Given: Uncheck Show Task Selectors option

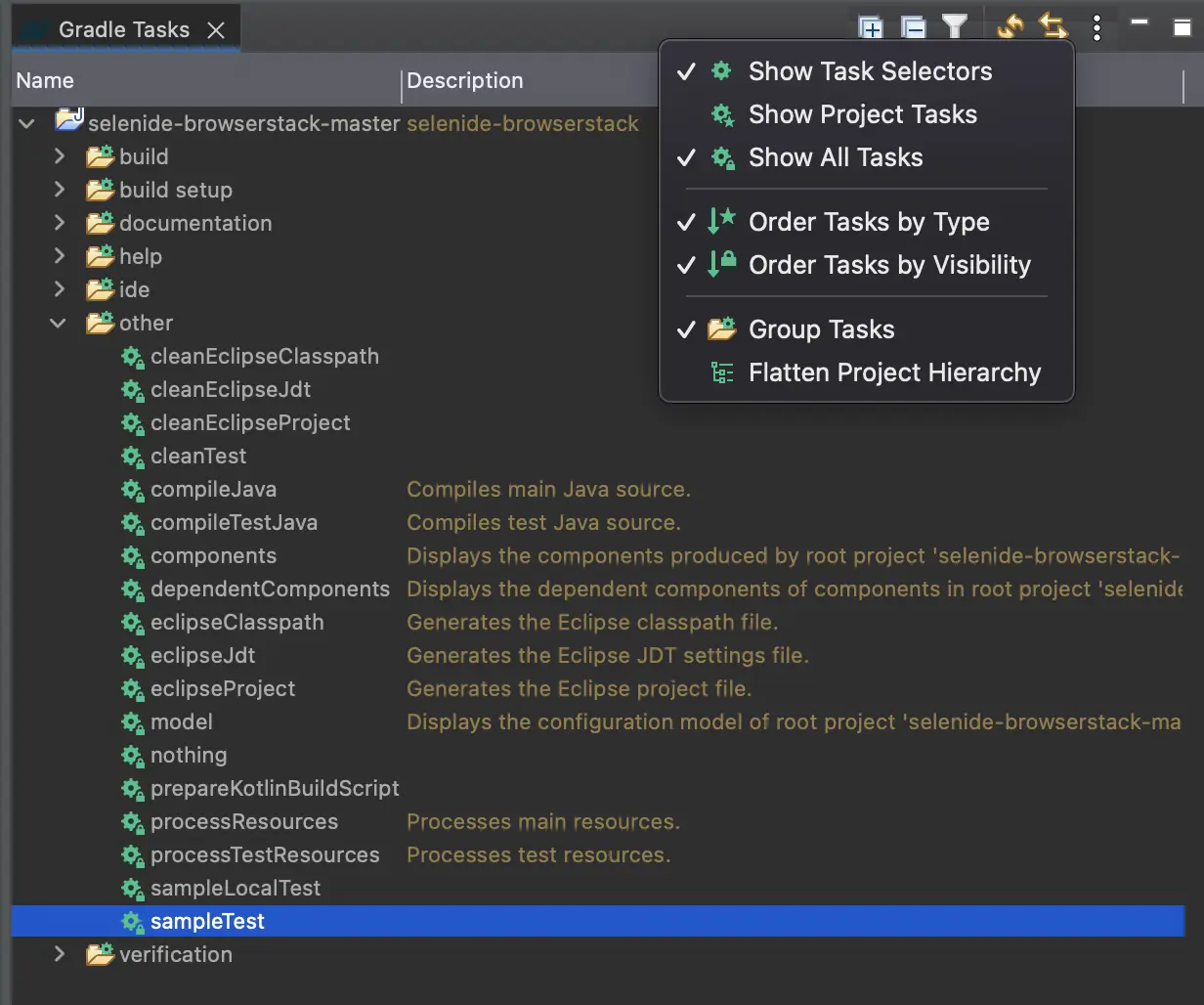Looking at the screenshot, I should [x=869, y=71].
